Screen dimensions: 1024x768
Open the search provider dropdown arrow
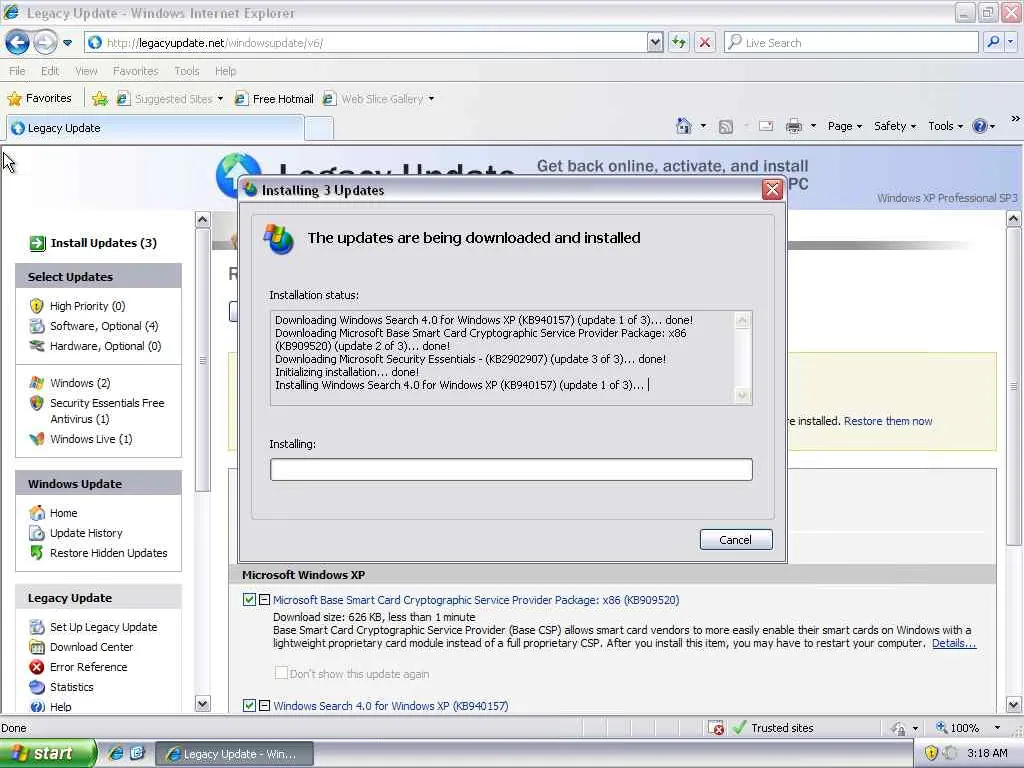1011,42
